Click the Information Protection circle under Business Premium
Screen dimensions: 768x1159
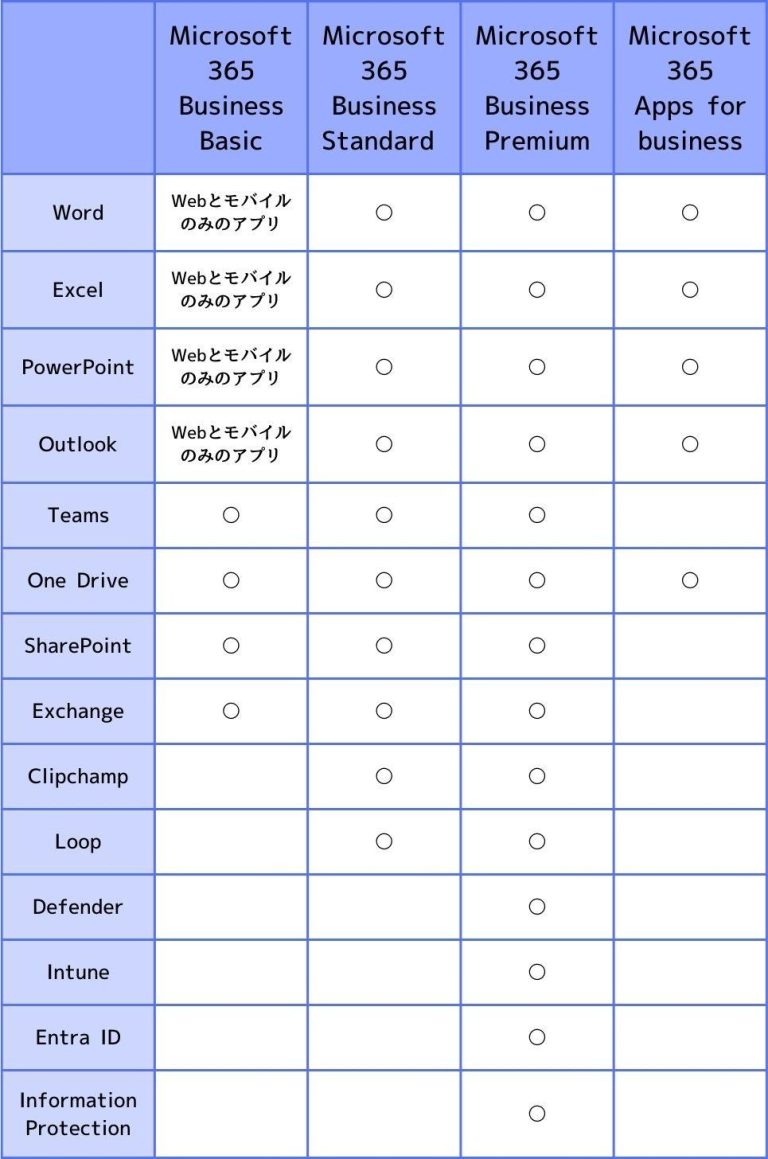(537, 1114)
